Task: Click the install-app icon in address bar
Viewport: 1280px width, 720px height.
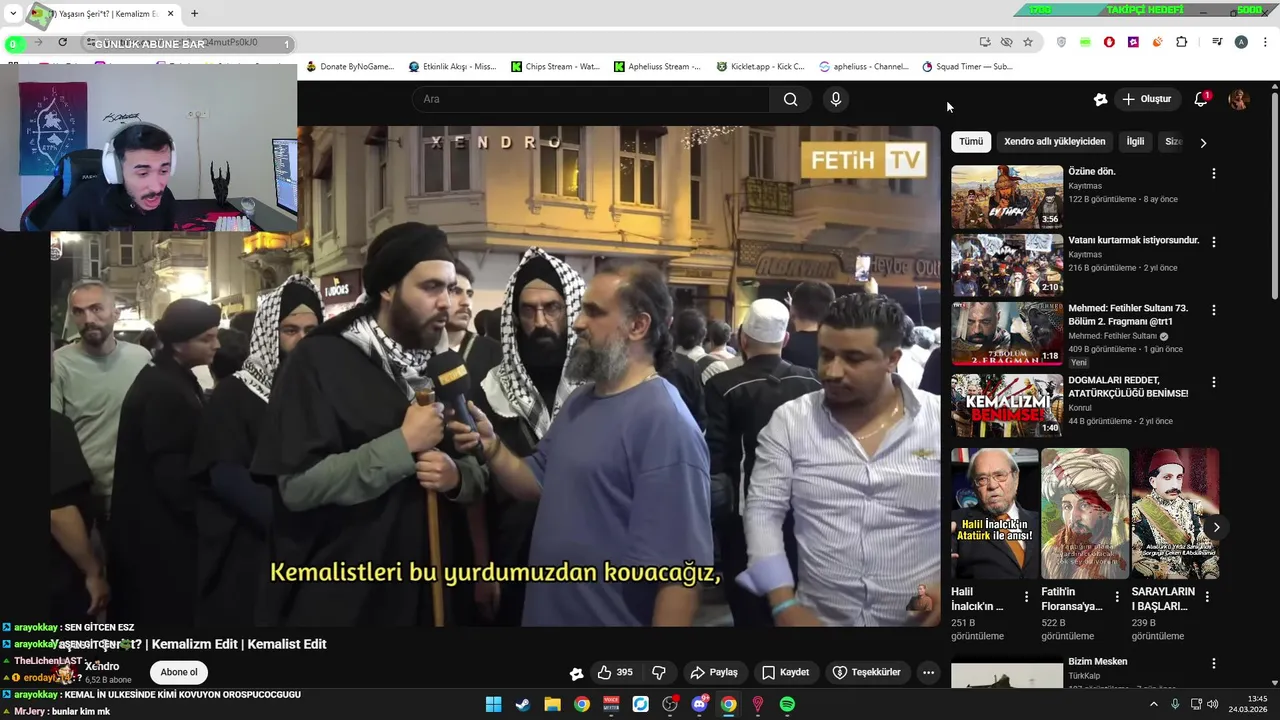Action: point(985,42)
